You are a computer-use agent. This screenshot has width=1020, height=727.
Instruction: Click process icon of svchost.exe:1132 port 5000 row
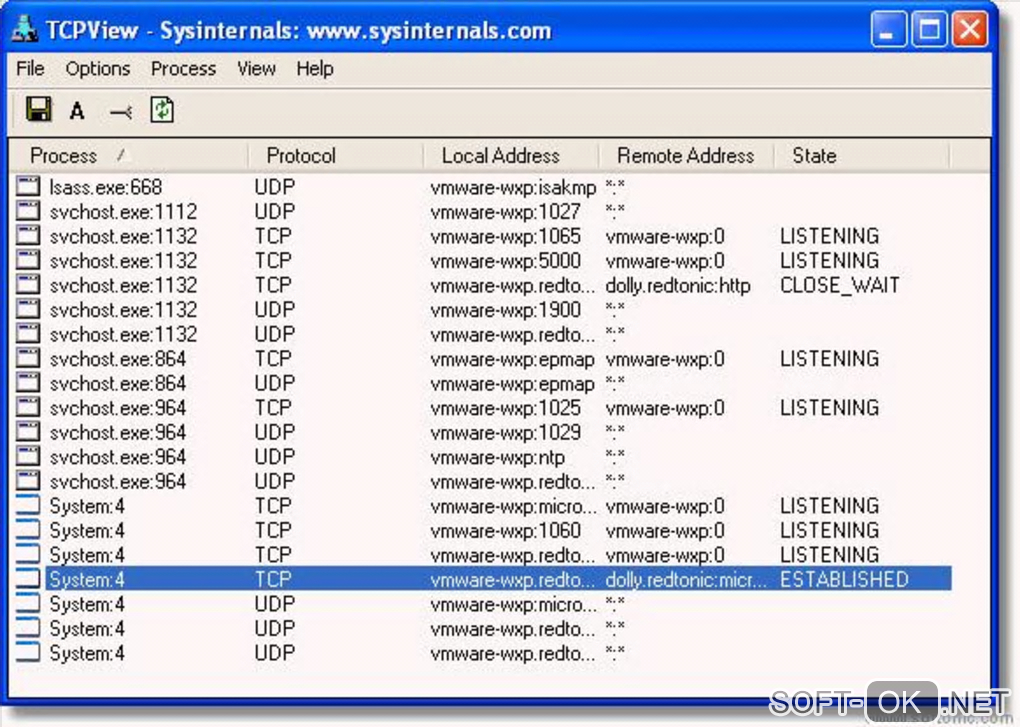point(28,260)
